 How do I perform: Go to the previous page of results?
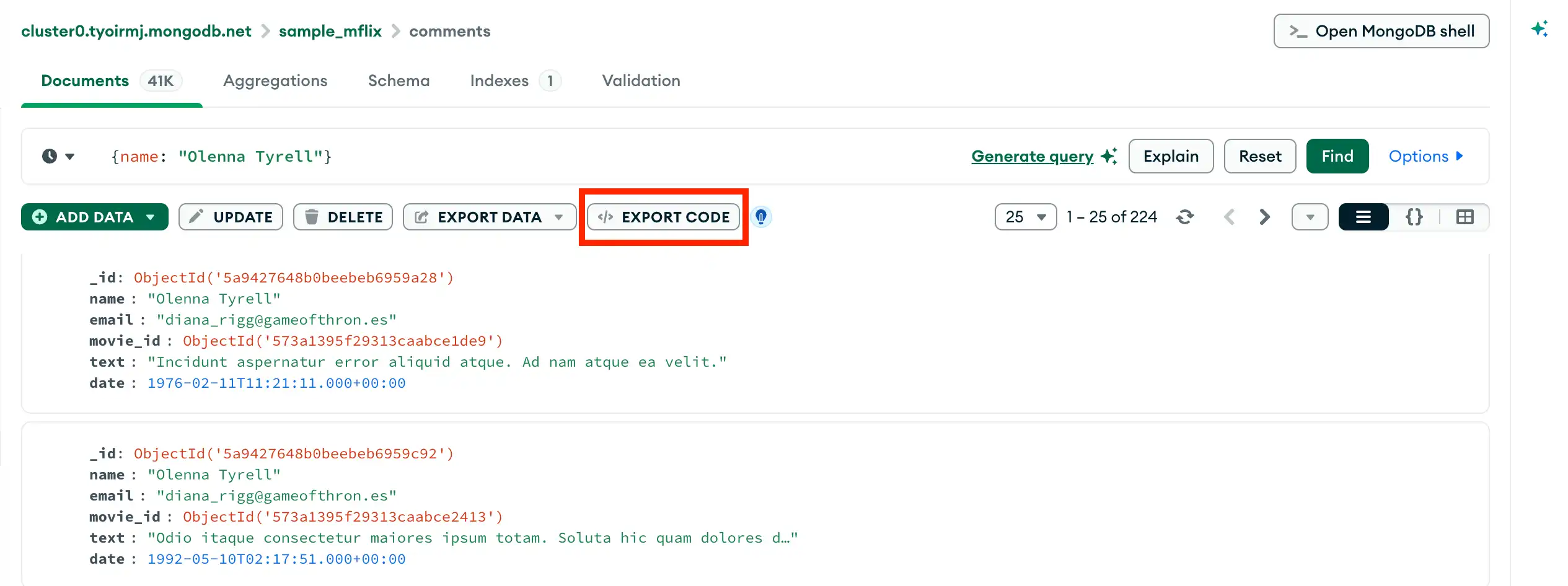pyautogui.click(x=1230, y=217)
